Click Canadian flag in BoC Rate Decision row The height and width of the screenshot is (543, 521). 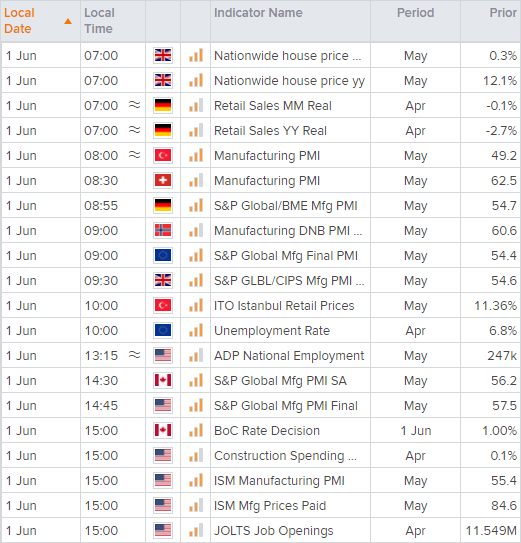click(x=163, y=430)
